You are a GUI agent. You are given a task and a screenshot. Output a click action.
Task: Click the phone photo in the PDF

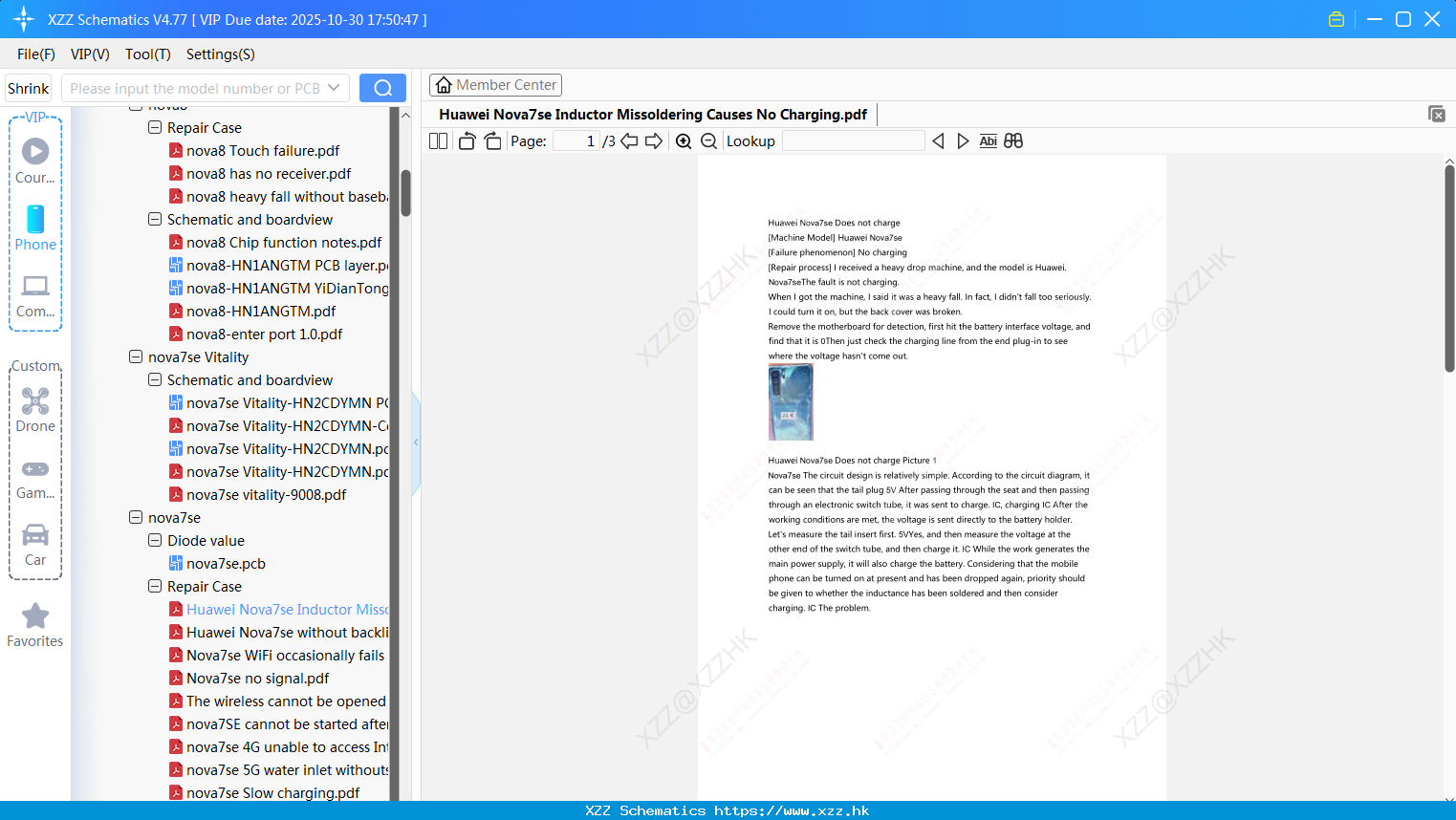pos(791,401)
